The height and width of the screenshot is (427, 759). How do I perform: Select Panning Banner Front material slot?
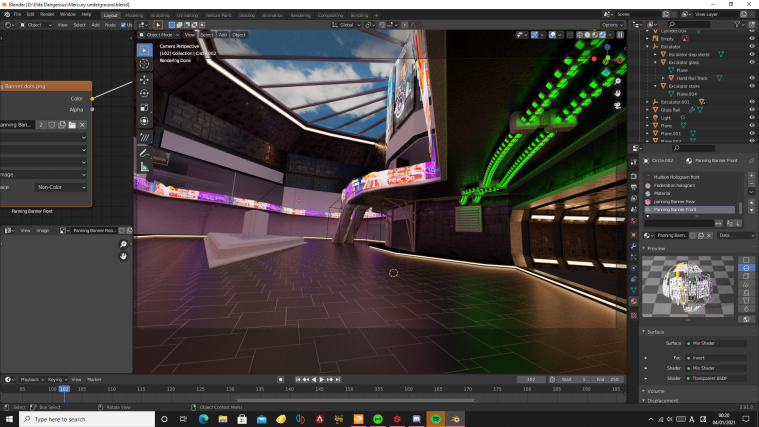(690, 210)
